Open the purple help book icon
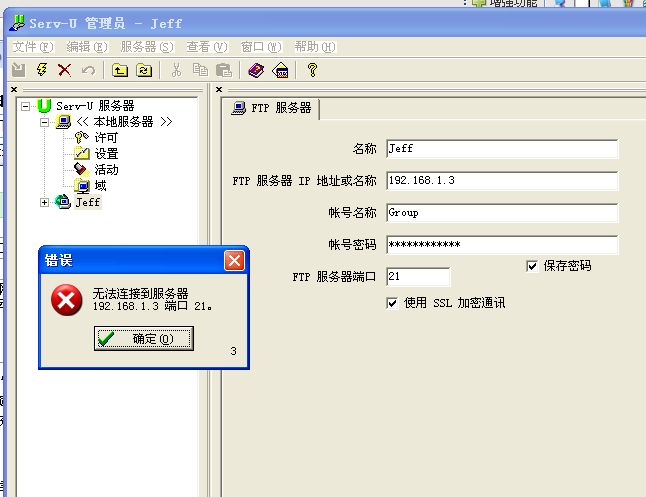The height and width of the screenshot is (497, 646). 256,70
